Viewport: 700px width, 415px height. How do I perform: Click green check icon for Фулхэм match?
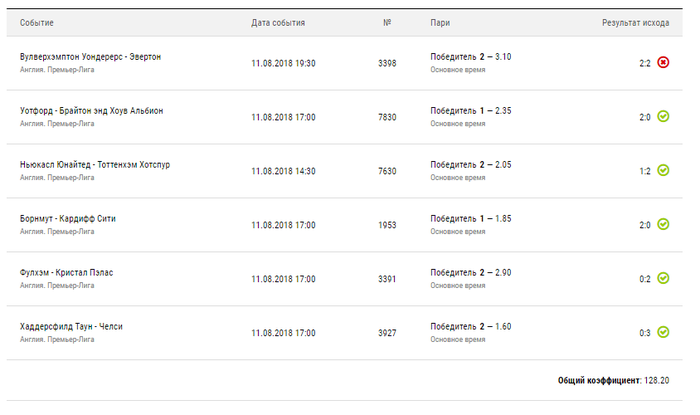(663, 278)
